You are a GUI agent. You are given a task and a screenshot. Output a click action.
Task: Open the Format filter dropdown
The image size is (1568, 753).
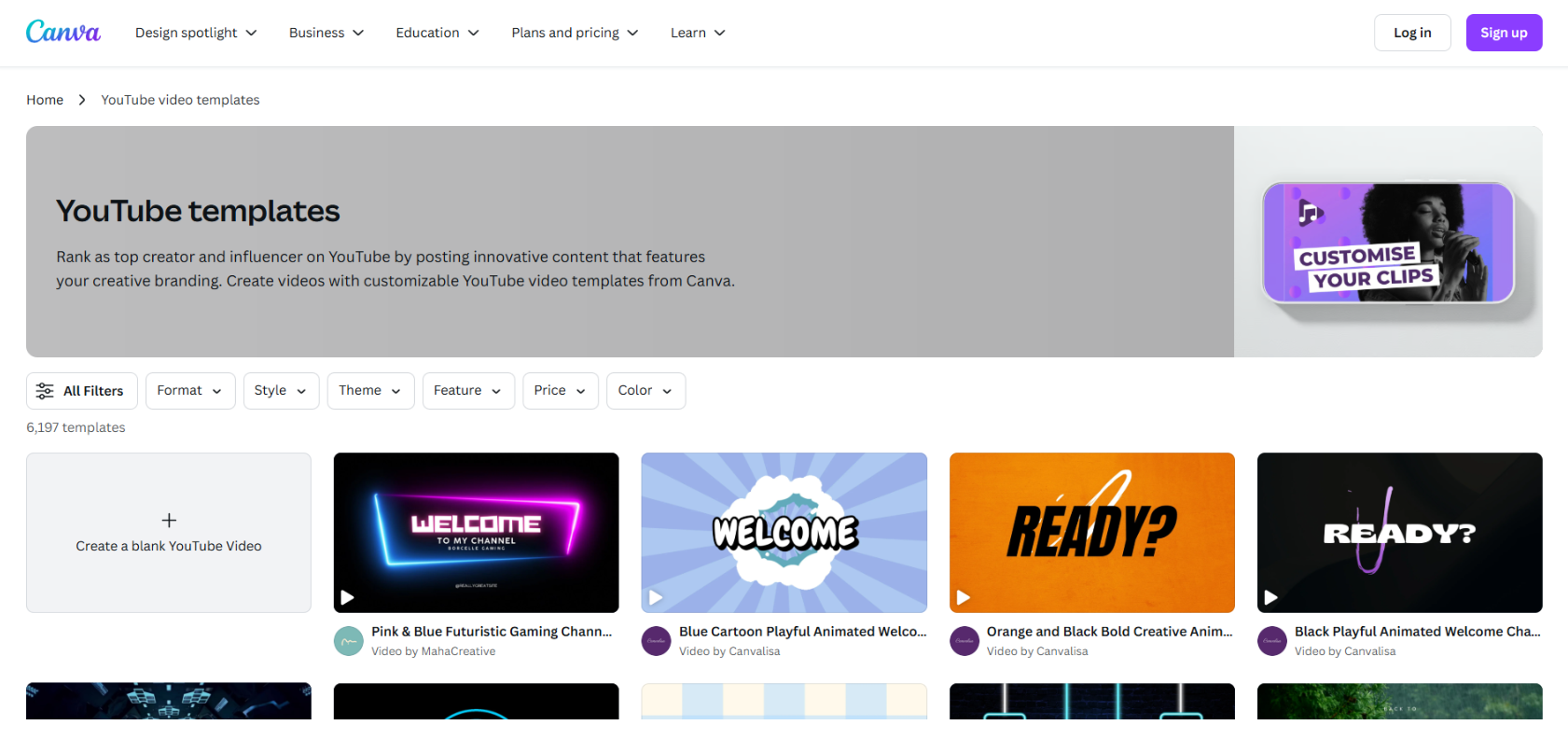(190, 391)
